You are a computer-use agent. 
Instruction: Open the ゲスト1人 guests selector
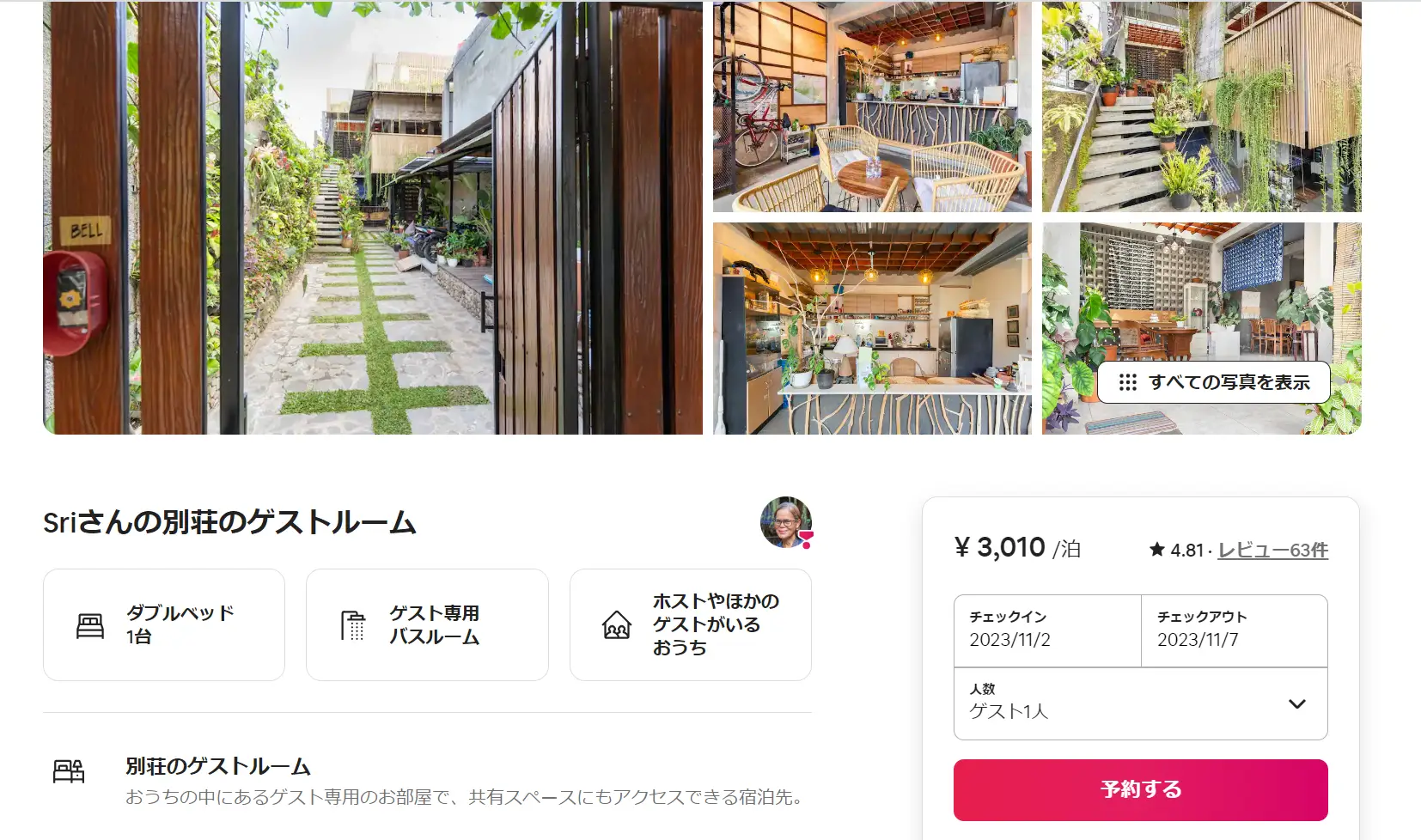(1141, 703)
